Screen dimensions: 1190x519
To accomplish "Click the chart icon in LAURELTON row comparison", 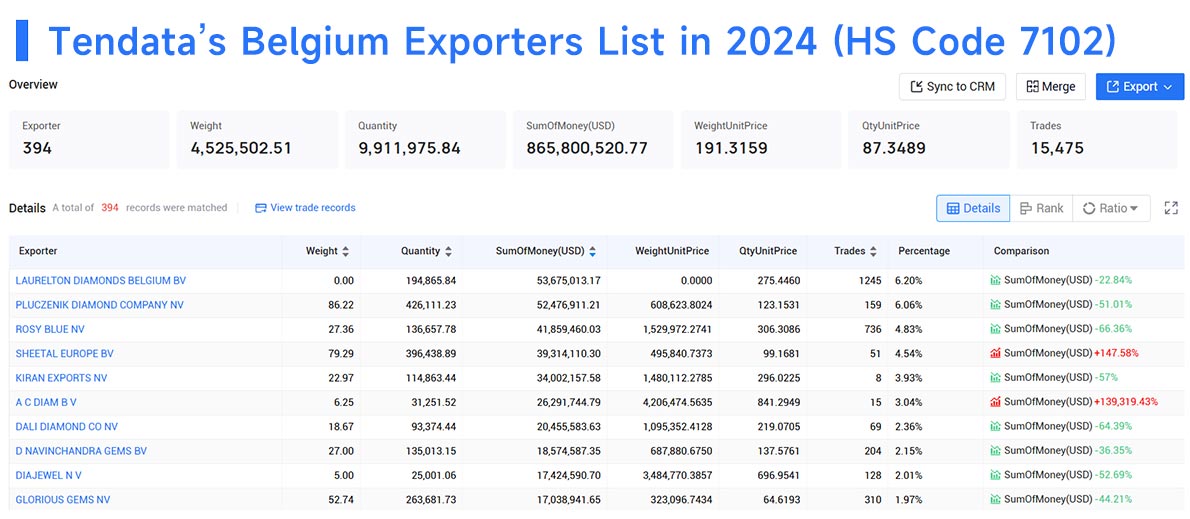I will click(x=996, y=281).
